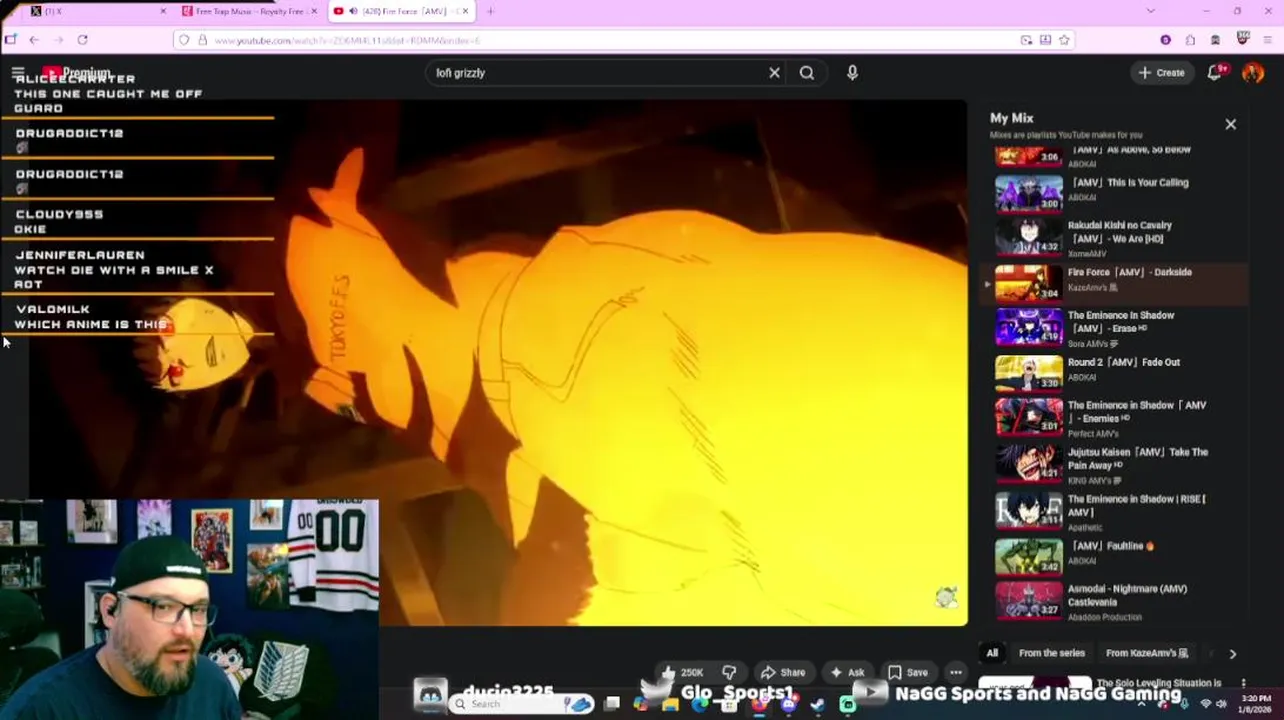Go back in the browser

pyautogui.click(x=34, y=40)
